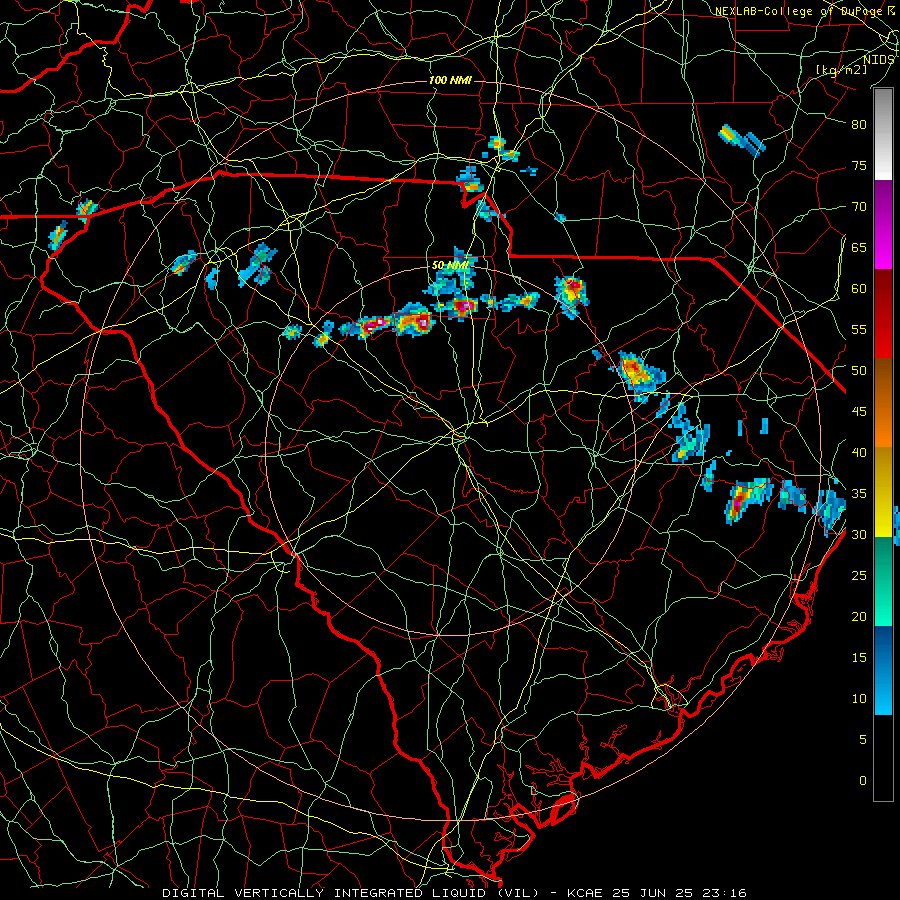Click color scale value 50
The height and width of the screenshot is (900, 900).
(859, 370)
